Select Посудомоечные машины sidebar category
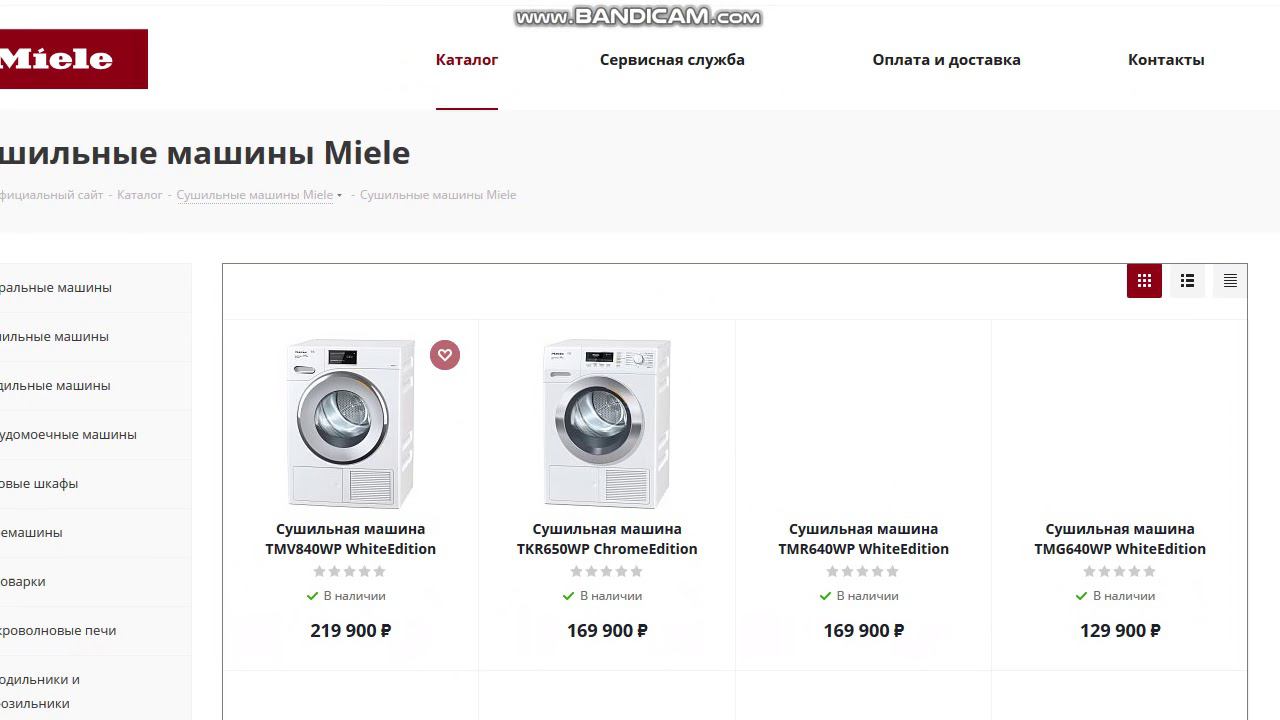Image resolution: width=1280 pixels, height=720 pixels. [x=68, y=435]
